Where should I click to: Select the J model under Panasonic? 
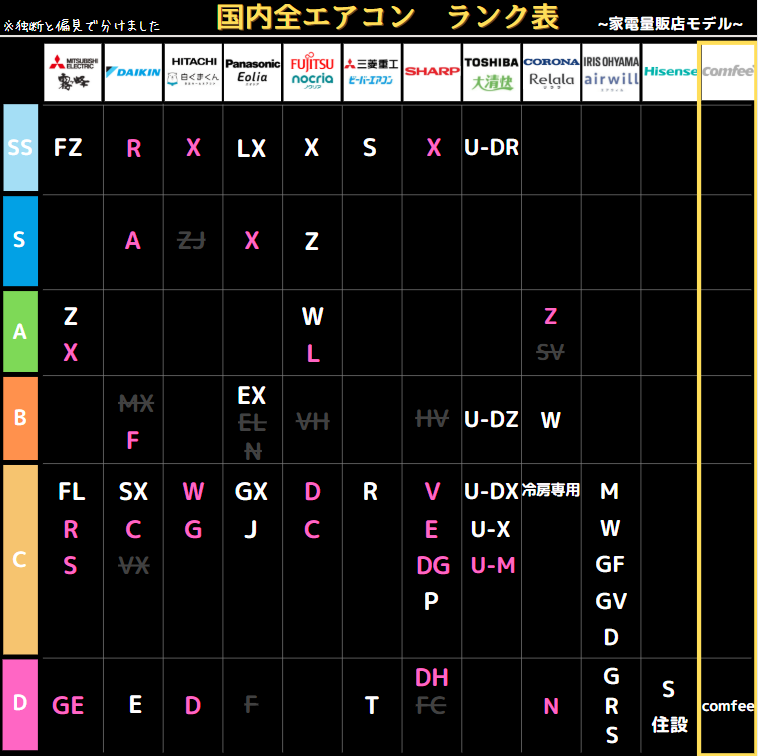click(250, 530)
